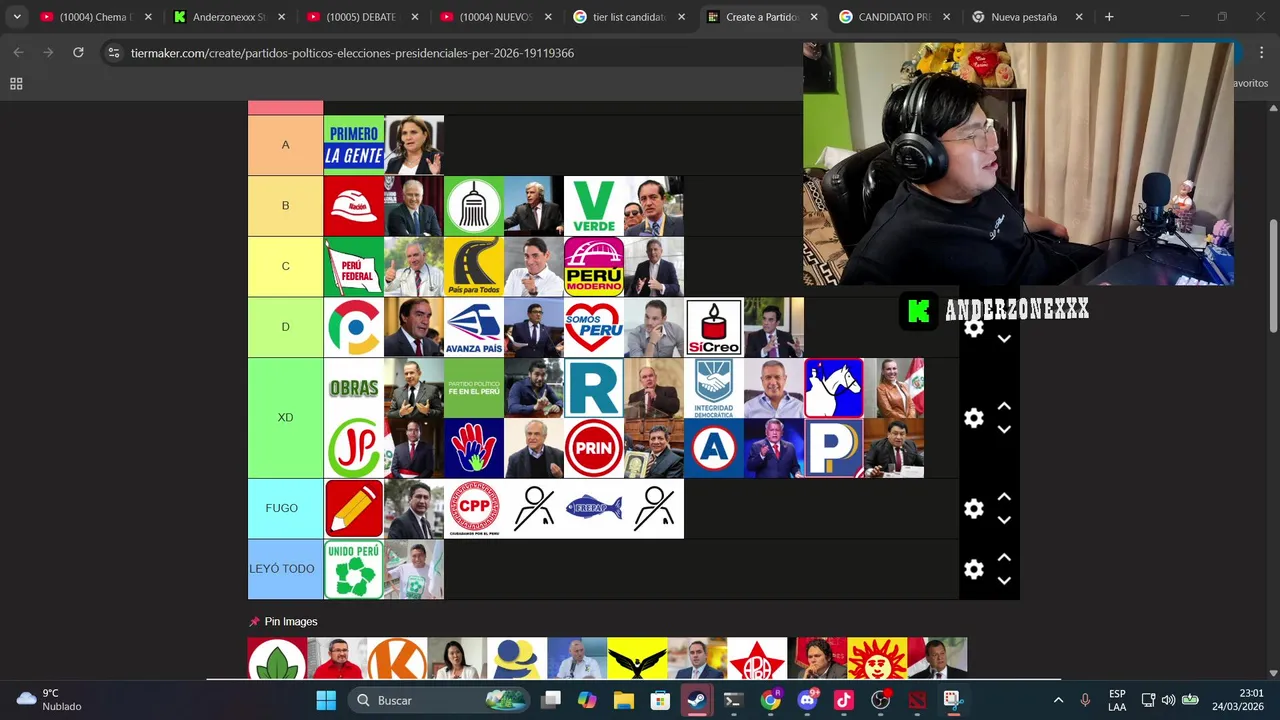
Task: Open settings gear for tier D
Action: [974, 327]
